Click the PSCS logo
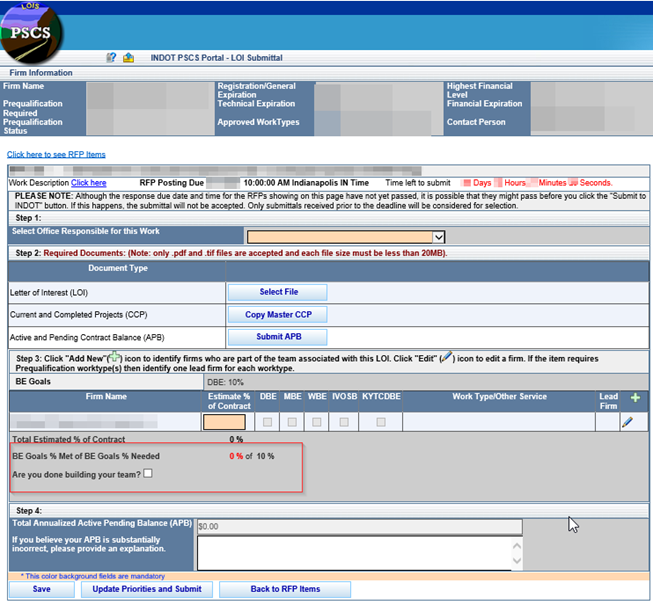 click(x=31, y=32)
